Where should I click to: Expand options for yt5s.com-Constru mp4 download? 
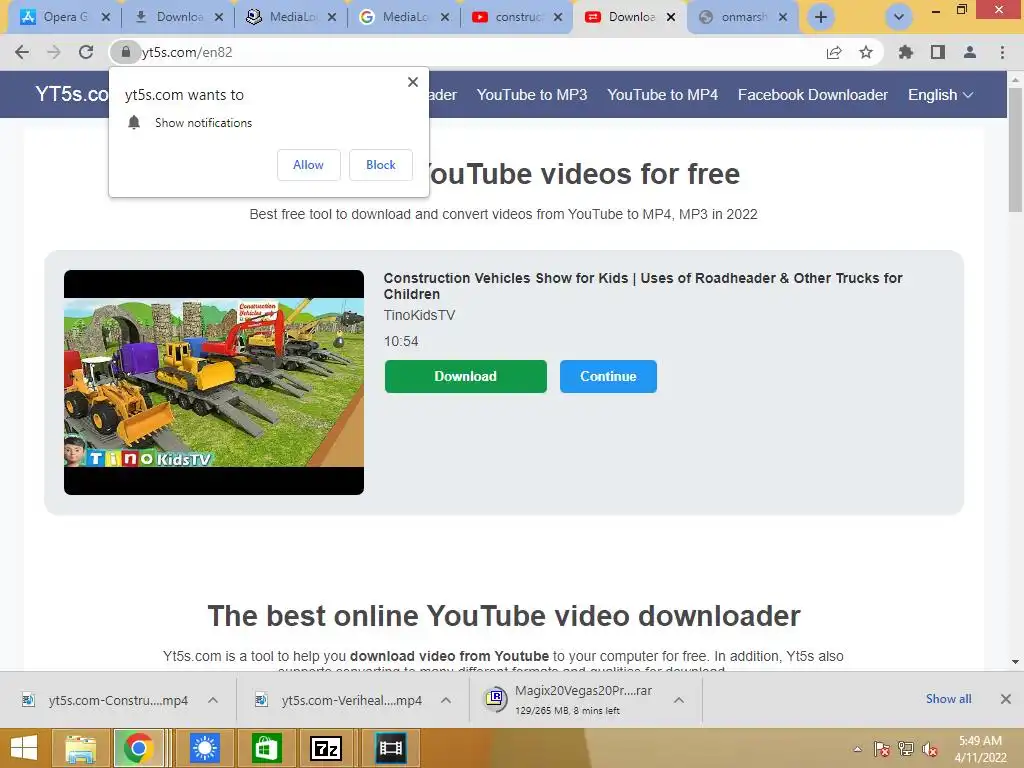click(x=213, y=700)
